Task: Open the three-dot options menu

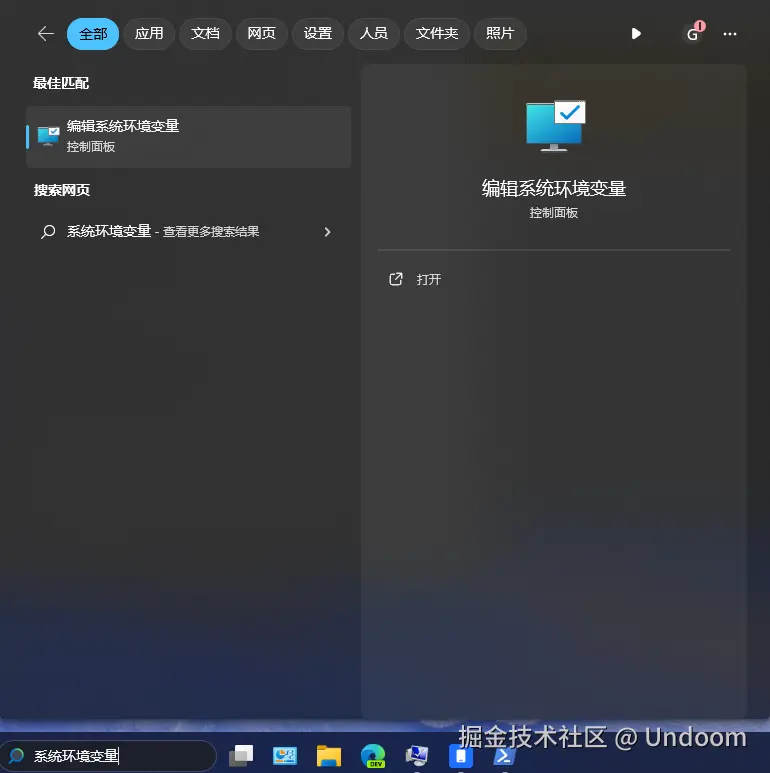Action: (730, 34)
